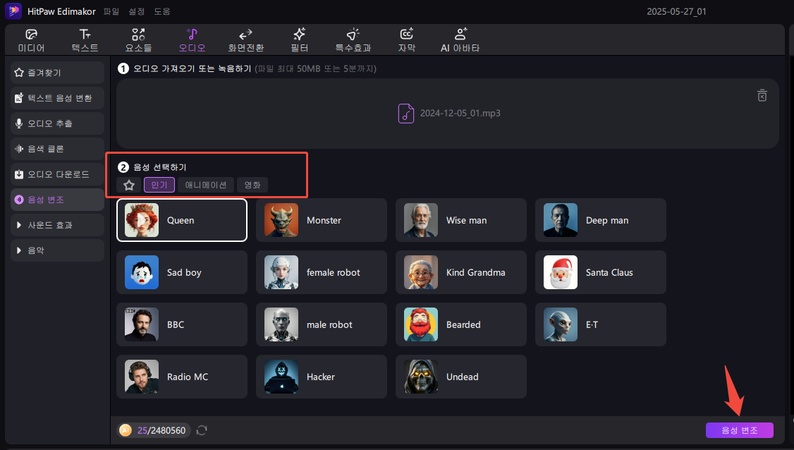Show favorite voices with the star filter icon

pos(128,185)
